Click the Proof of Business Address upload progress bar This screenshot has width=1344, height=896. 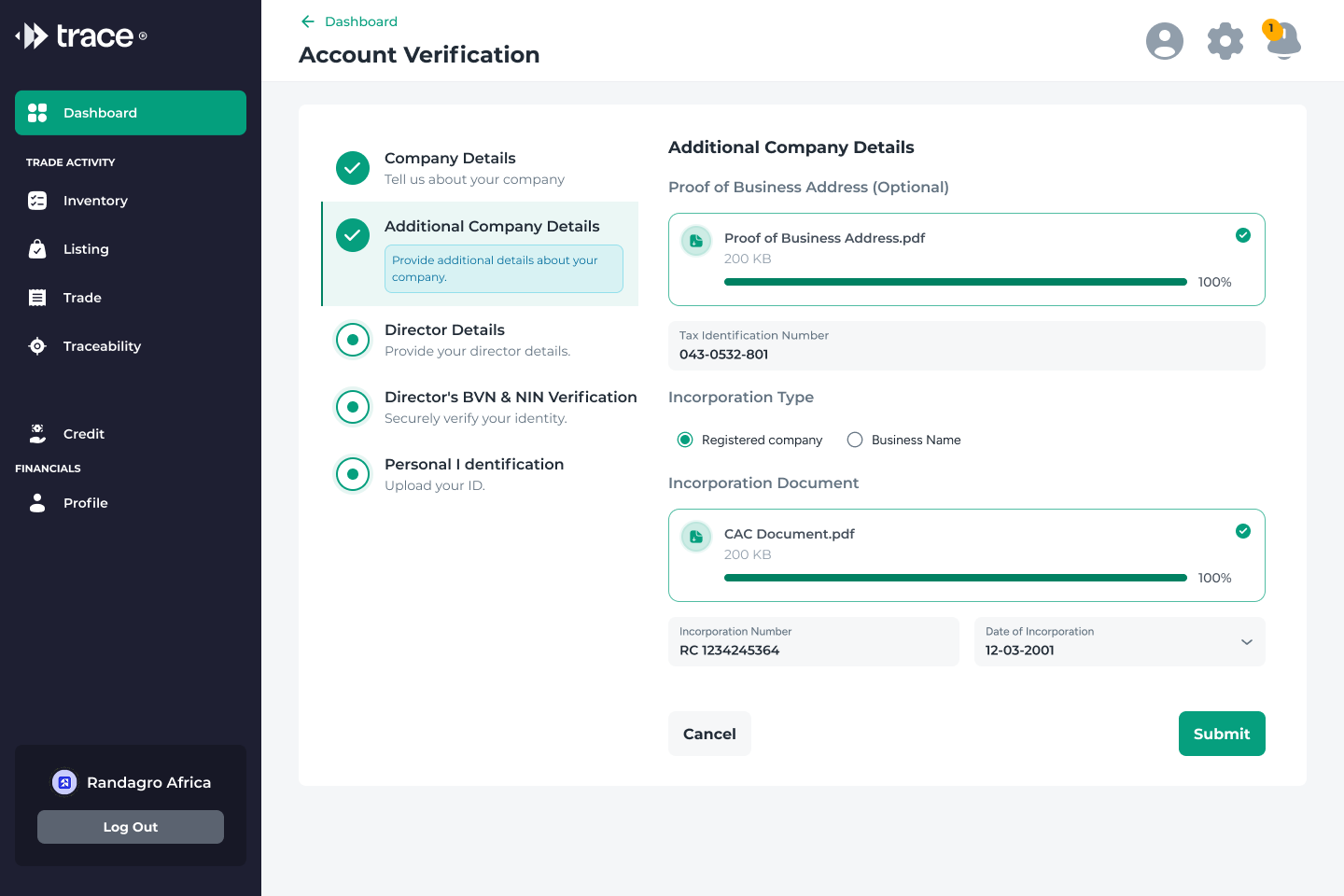point(956,282)
